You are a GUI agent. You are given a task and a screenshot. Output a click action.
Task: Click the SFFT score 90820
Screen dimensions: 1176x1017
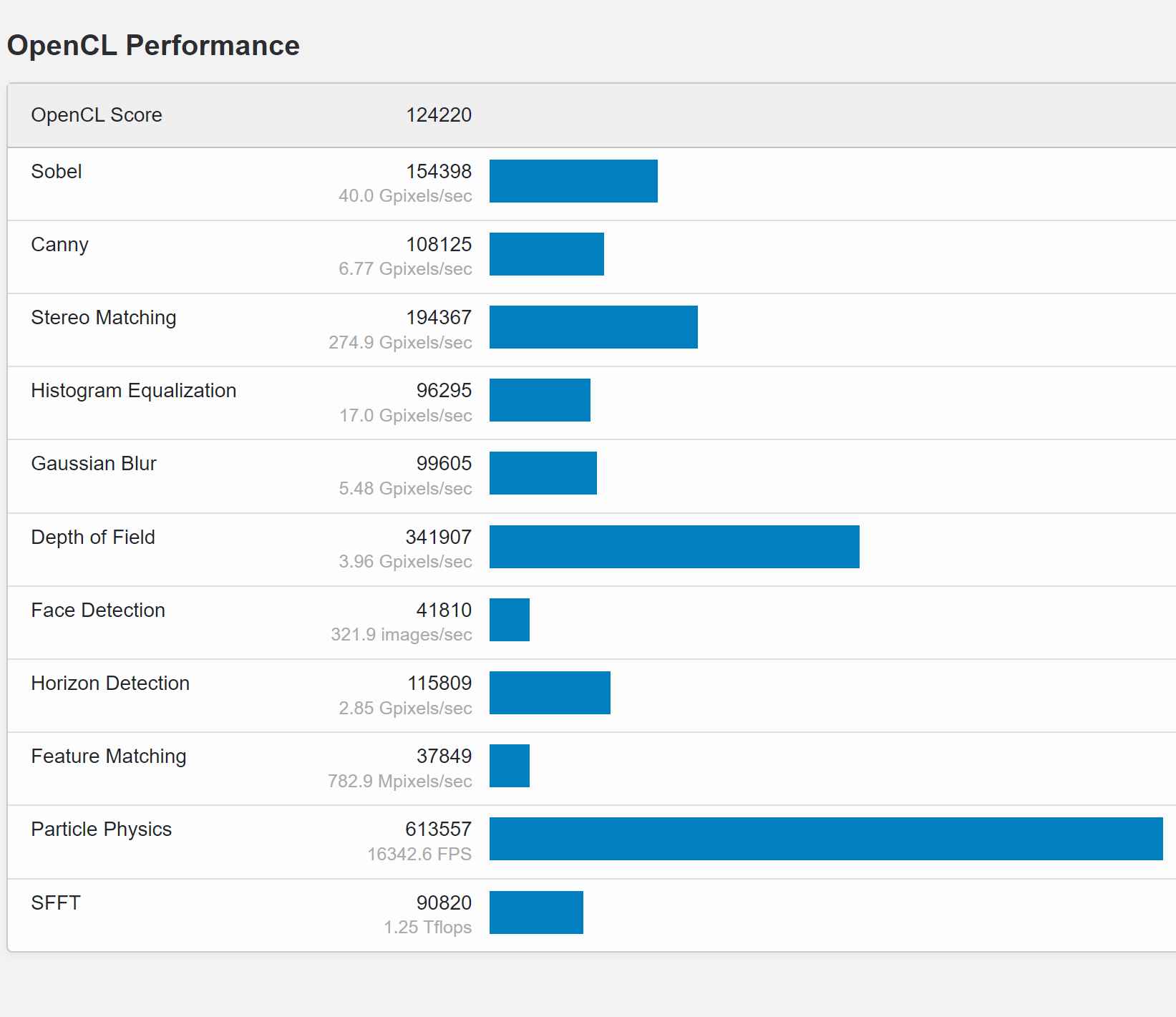444,903
